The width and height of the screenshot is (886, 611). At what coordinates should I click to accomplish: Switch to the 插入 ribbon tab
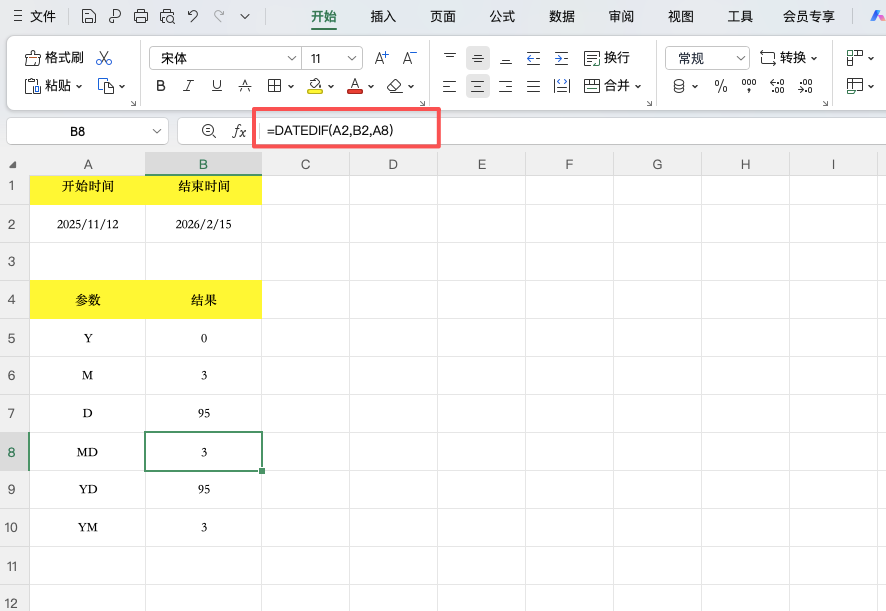(384, 16)
